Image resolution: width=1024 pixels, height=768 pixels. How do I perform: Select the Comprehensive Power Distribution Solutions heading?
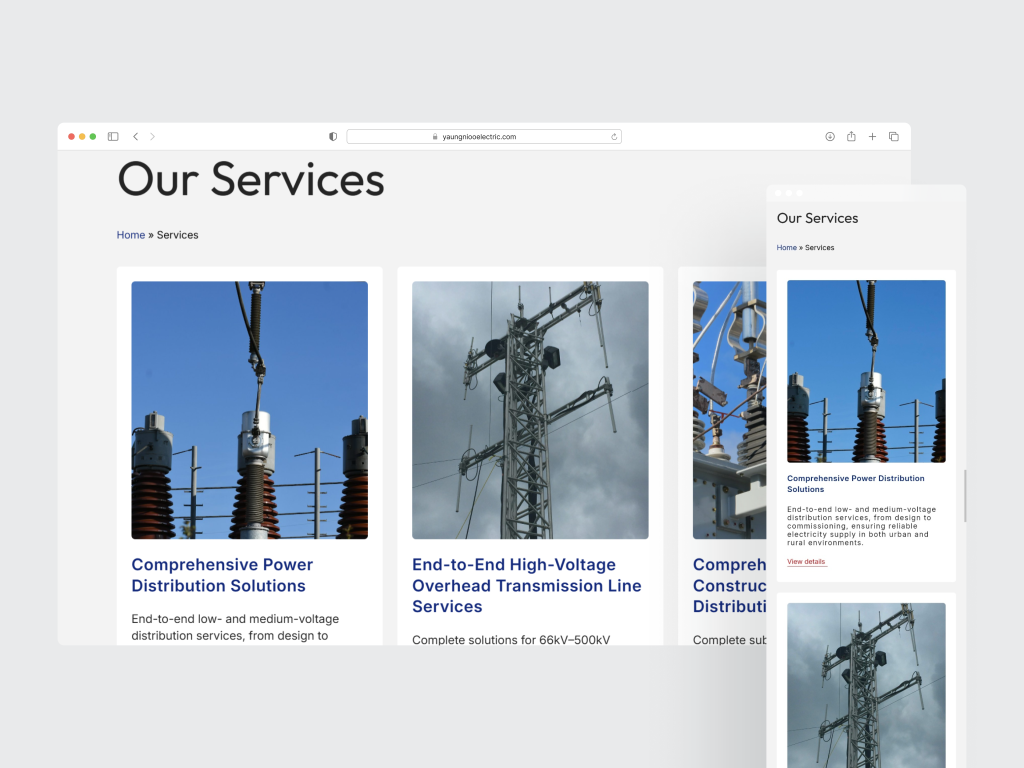pyautogui.click(x=221, y=575)
